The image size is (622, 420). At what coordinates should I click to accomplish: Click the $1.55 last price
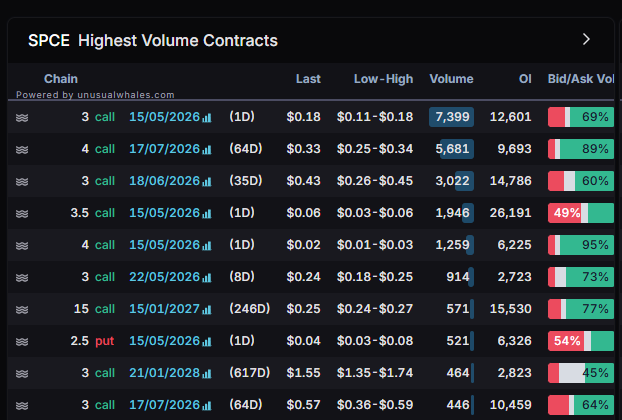(303, 373)
